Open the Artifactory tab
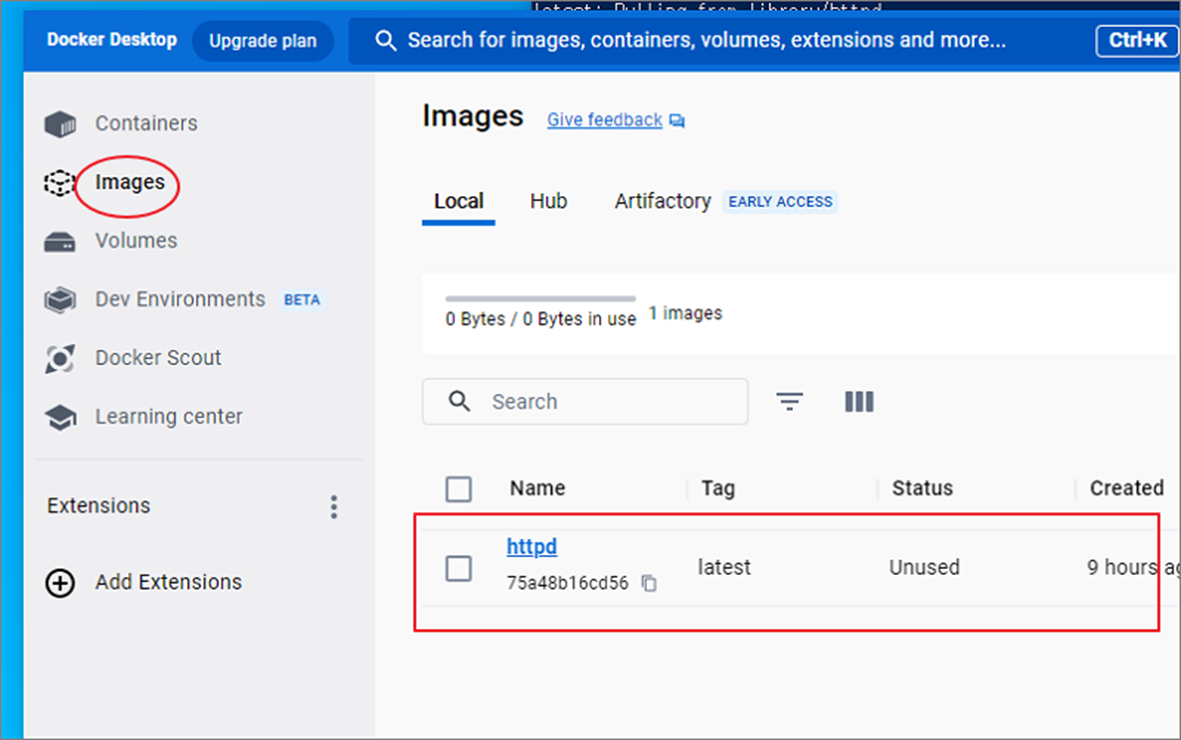The image size is (1181, 740). [663, 201]
